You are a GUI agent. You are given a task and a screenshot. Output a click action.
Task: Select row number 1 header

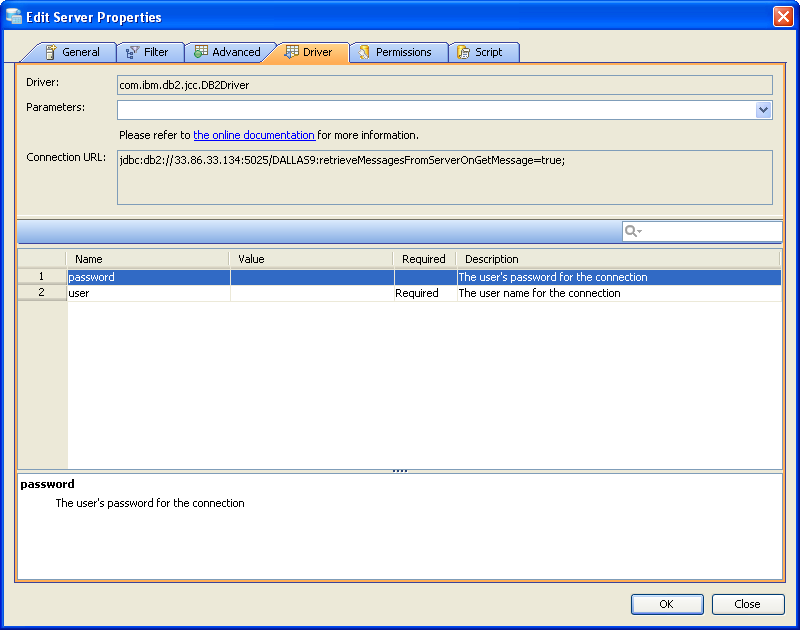42,276
